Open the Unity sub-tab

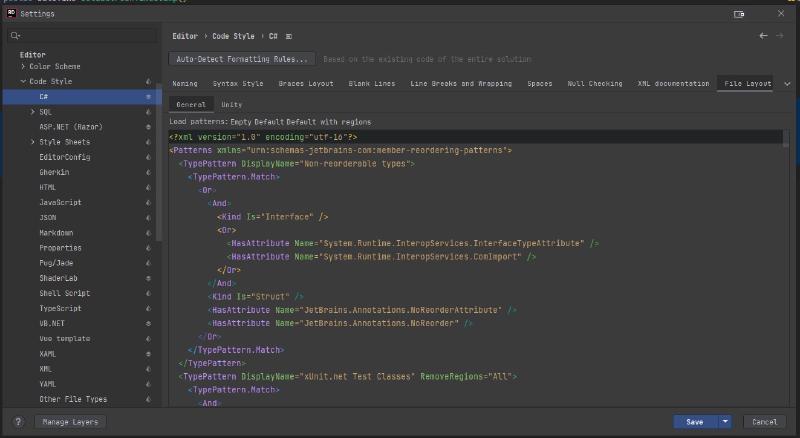point(231,104)
